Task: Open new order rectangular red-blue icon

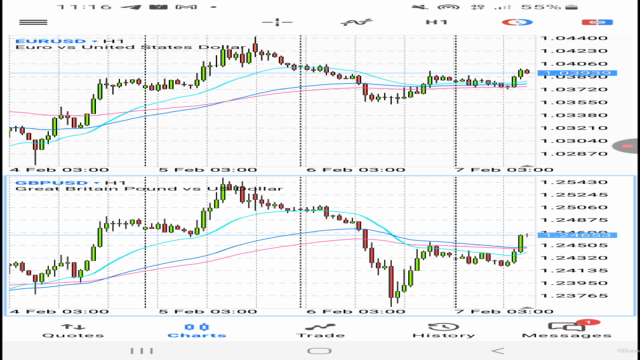Action: tap(597, 22)
